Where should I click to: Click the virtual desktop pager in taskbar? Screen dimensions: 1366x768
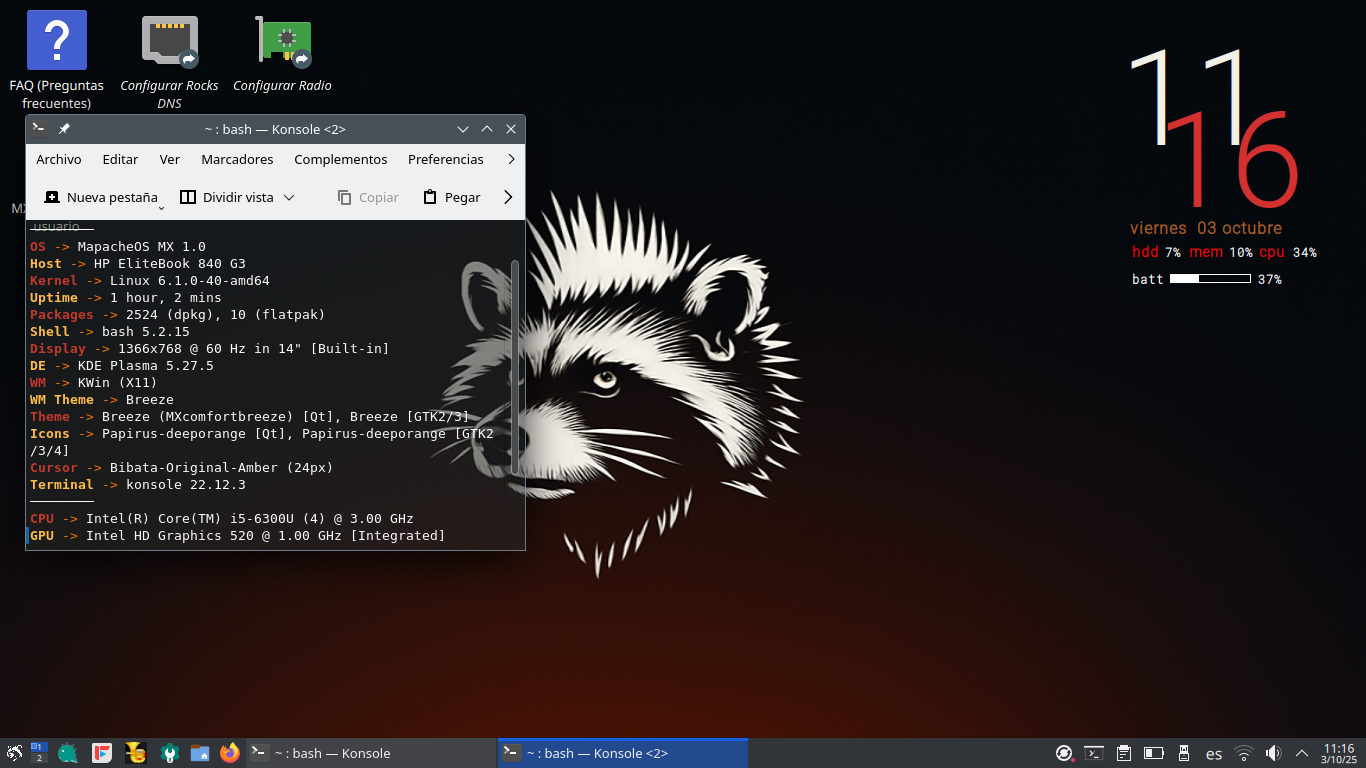pyautogui.click(x=39, y=753)
